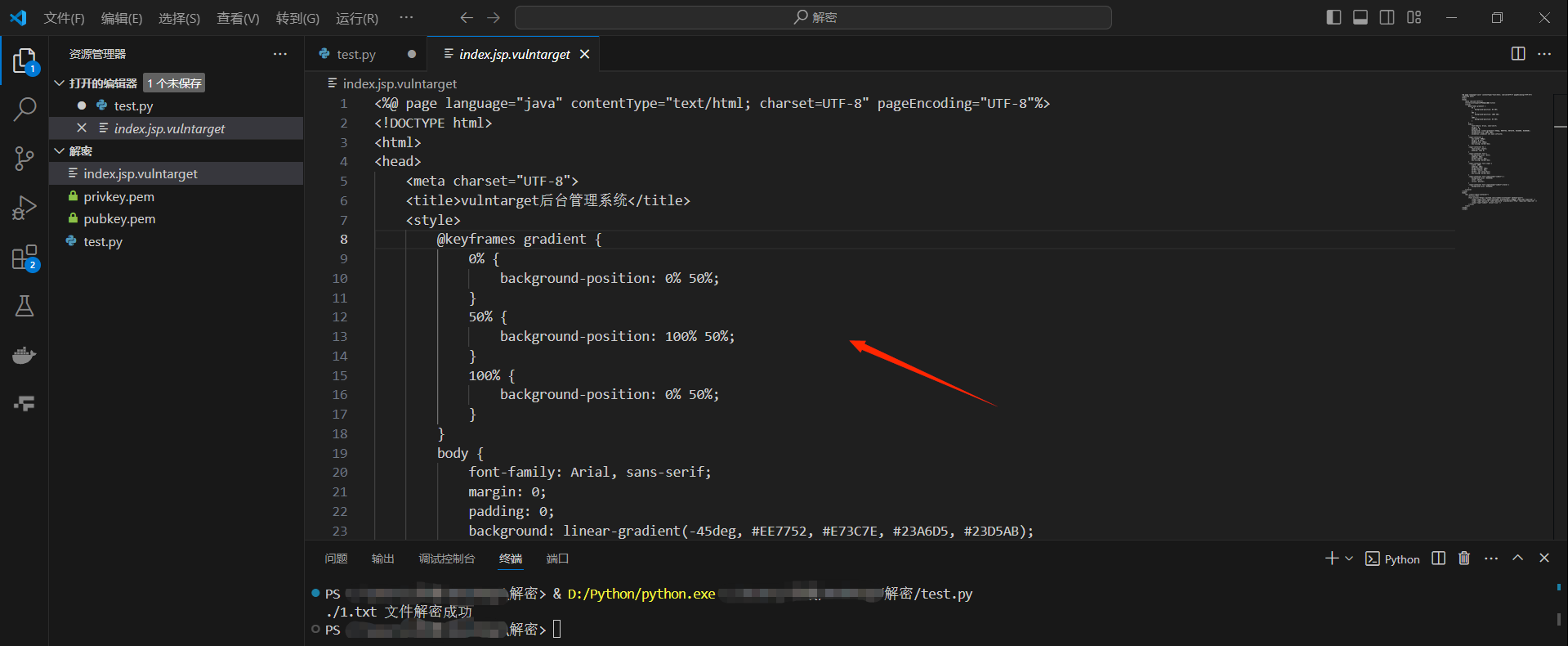1568x646 pixels.
Task: Open the Run and Debug view
Action: (25, 208)
